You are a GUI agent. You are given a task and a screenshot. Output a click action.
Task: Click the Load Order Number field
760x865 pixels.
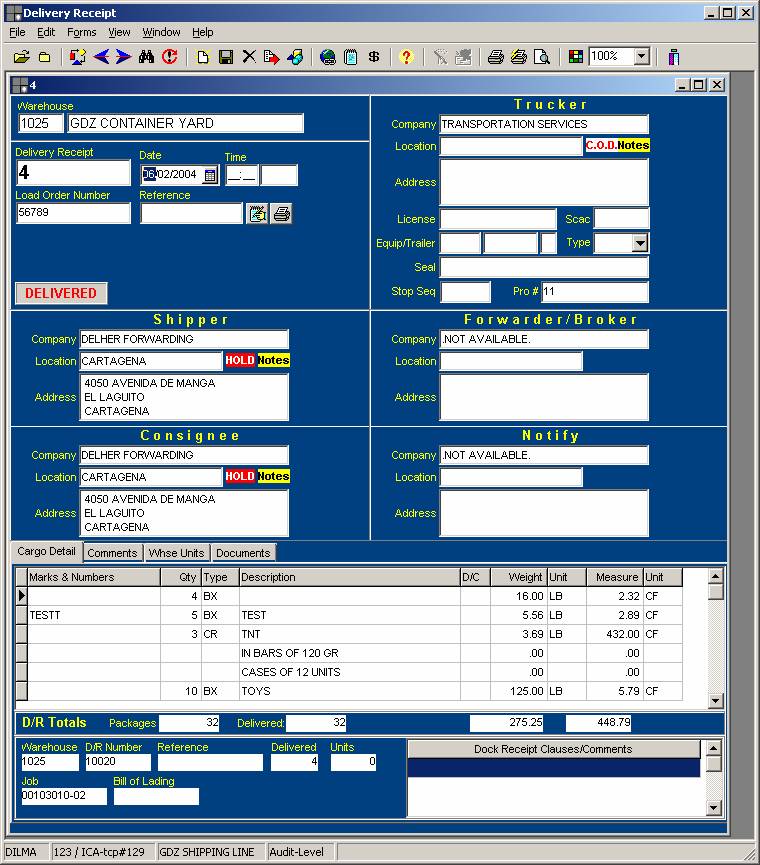(x=73, y=213)
